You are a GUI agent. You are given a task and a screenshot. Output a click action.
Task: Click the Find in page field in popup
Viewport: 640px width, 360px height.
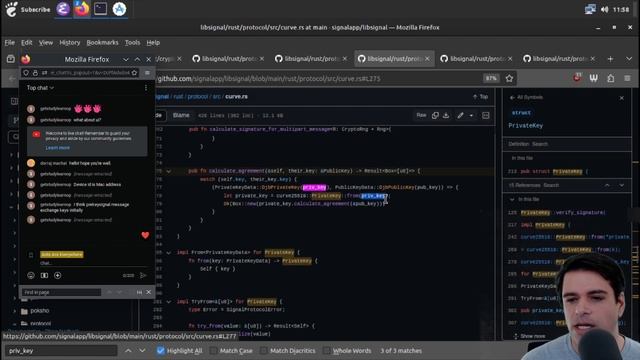[x=61, y=292]
